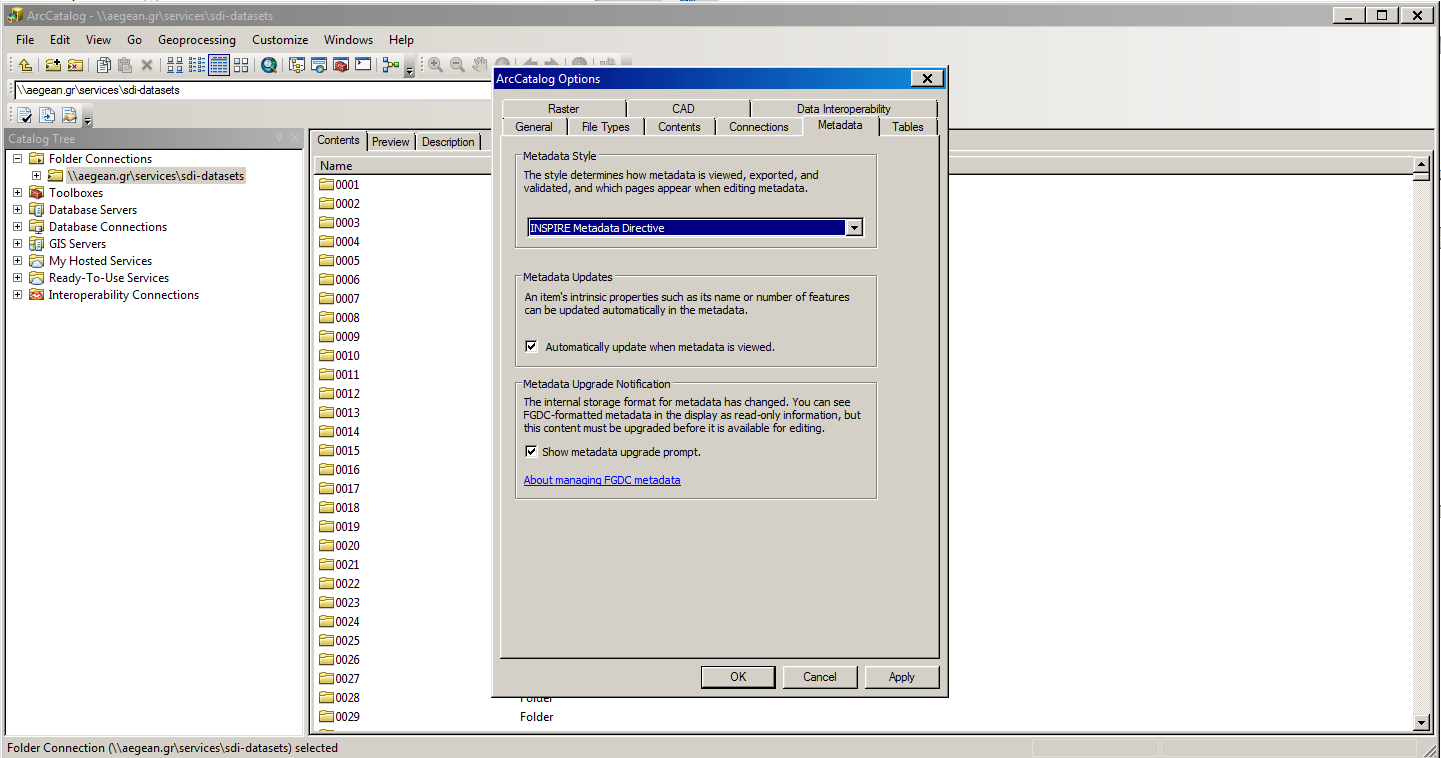Click the Export Metadata toolbar icon
The width and height of the screenshot is (1441, 758).
coord(47,115)
